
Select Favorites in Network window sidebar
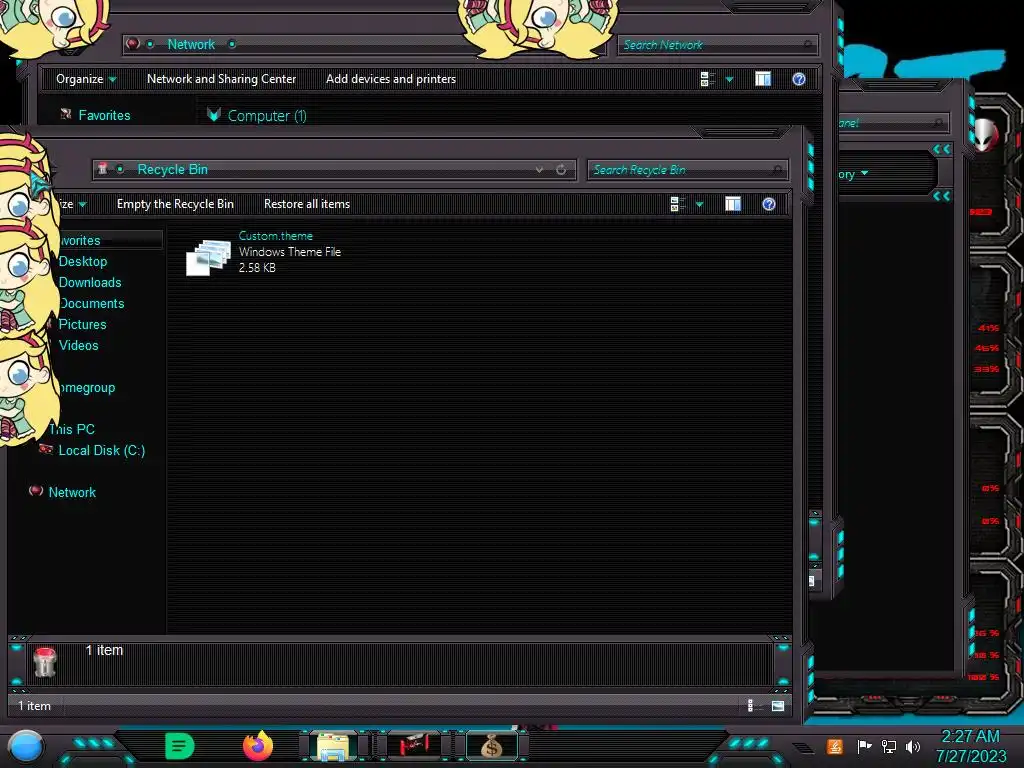click(x=104, y=115)
